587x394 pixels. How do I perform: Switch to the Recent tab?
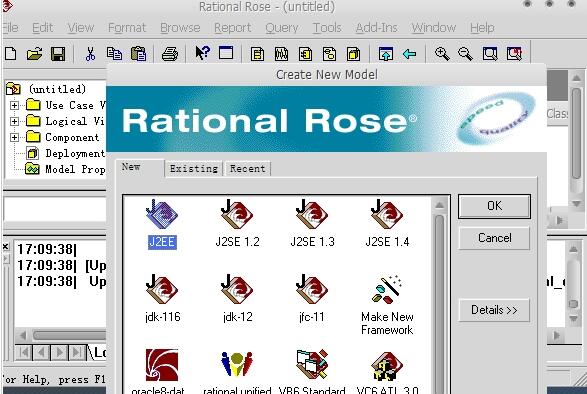(x=247, y=169)
